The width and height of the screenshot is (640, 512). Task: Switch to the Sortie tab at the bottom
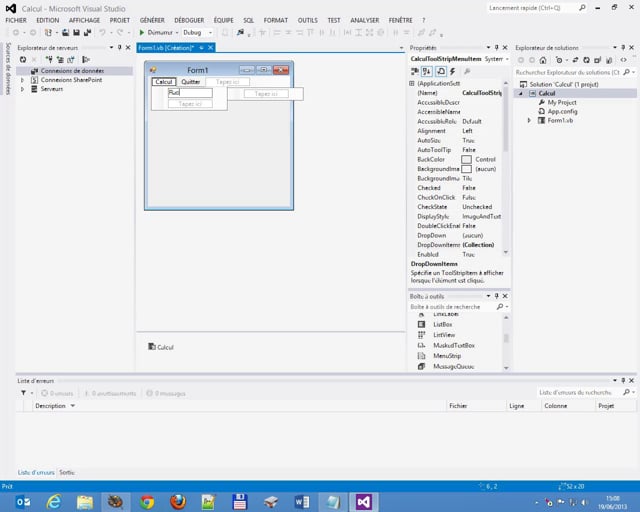pyautogui.click(x=67, y=472)
